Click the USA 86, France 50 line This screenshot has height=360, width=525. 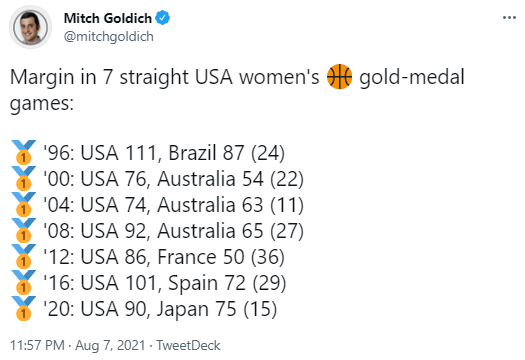pyautogui.click(x=164, y=257)
